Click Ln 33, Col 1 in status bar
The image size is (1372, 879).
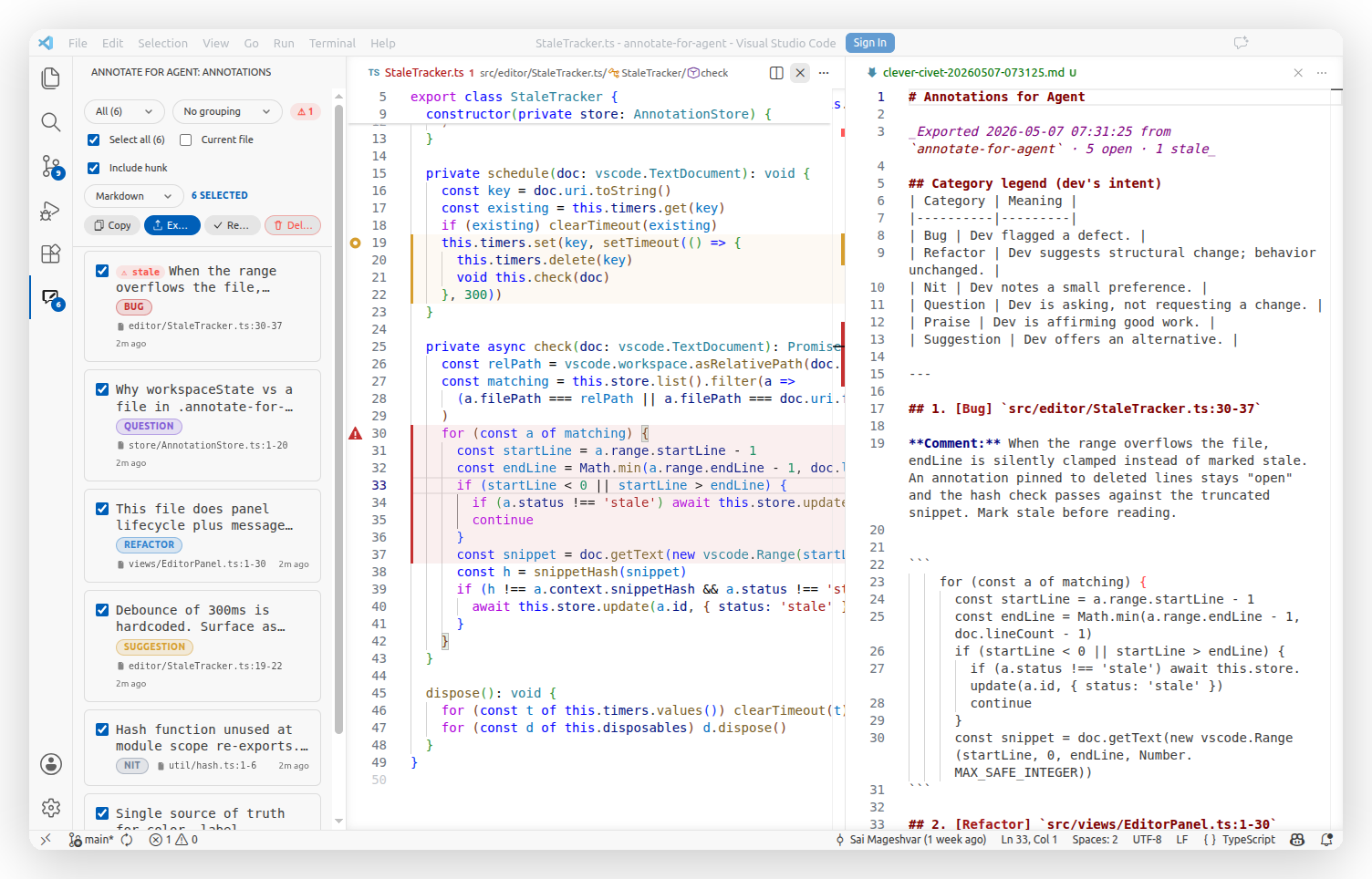click(1028, 840)
